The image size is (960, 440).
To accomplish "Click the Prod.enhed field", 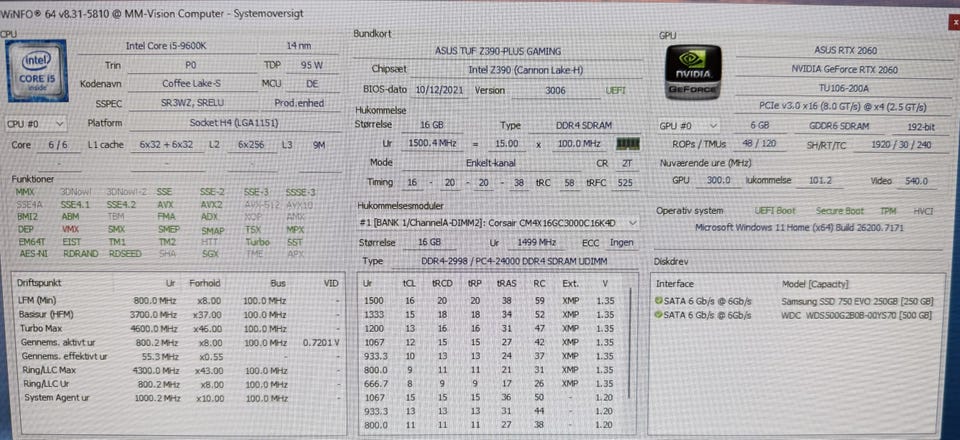I will pos(299,103).
